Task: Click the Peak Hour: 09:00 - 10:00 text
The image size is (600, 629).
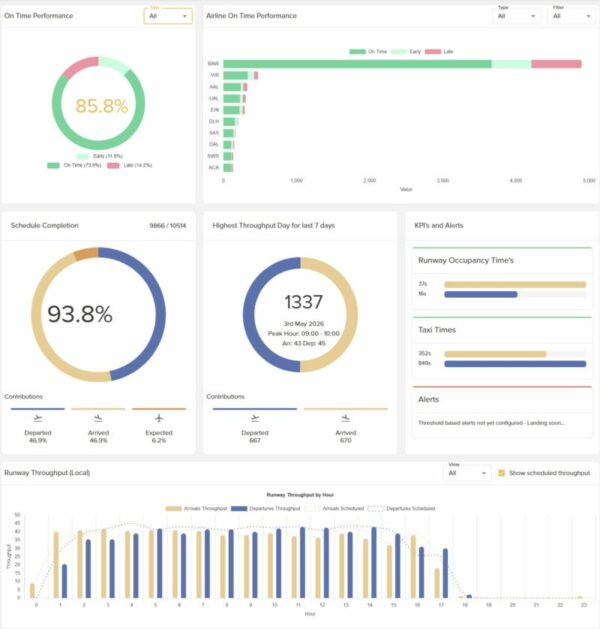Action: point(304,333)
